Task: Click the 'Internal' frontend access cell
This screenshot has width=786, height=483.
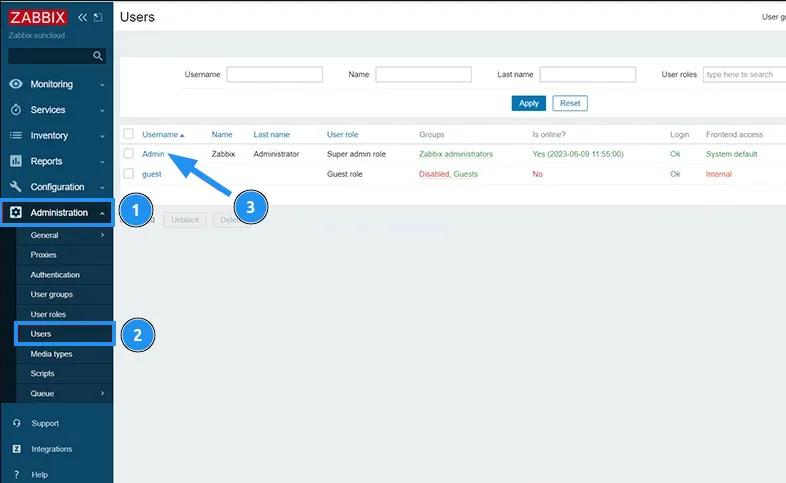Action: tap(719, 174)
